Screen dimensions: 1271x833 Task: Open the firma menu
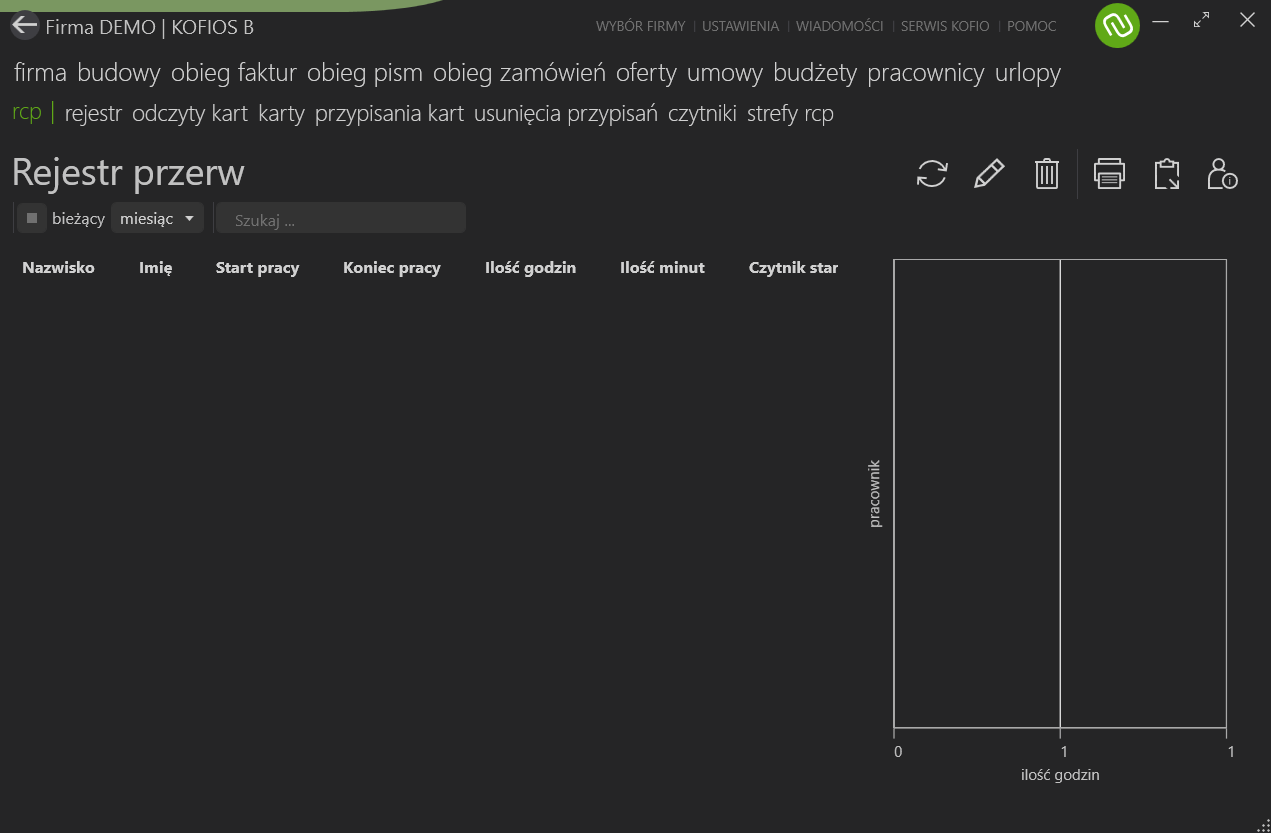click(40, 72)
